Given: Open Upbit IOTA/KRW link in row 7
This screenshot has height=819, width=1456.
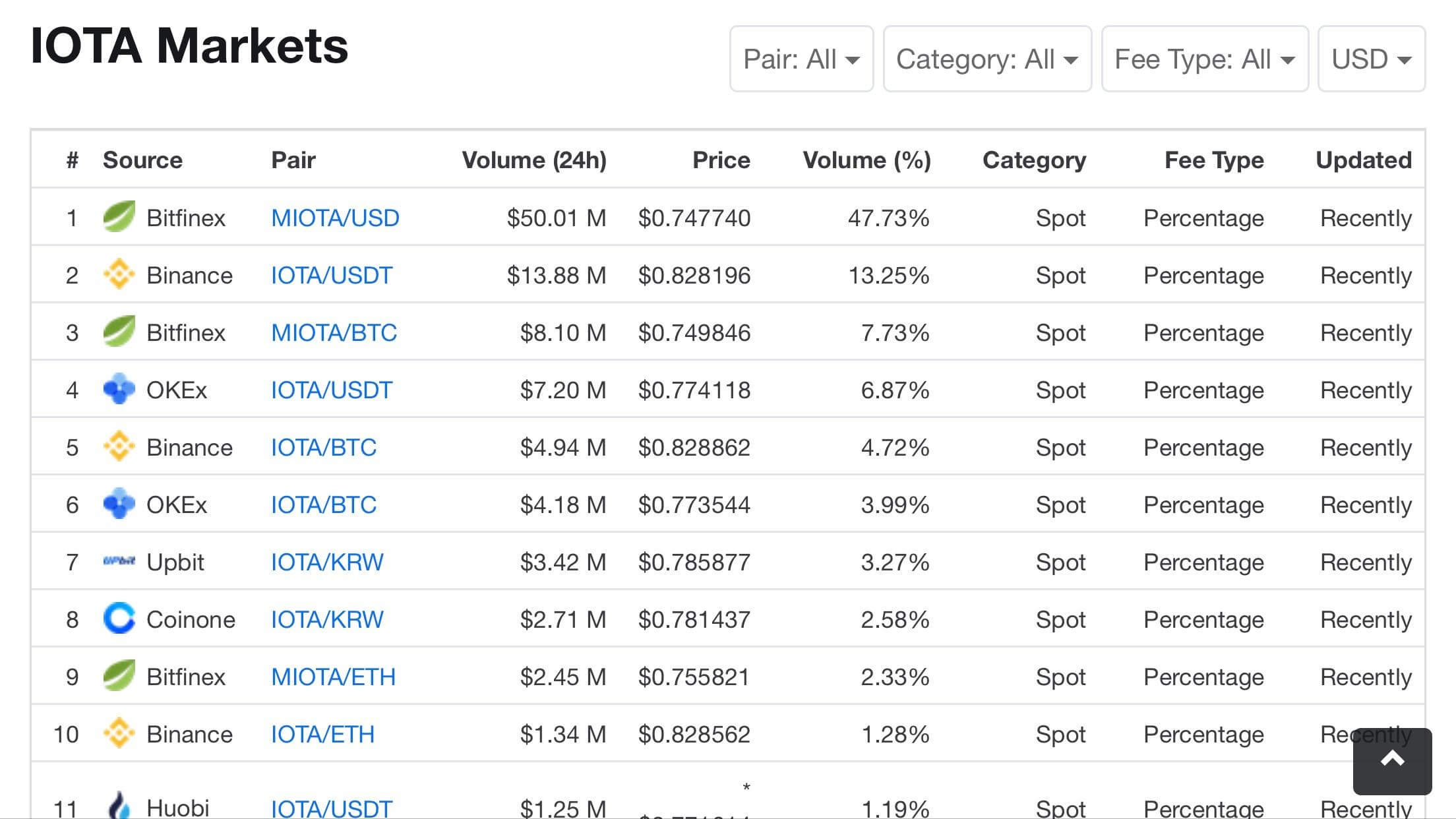Looking at the screenshot, I should 327,562.
